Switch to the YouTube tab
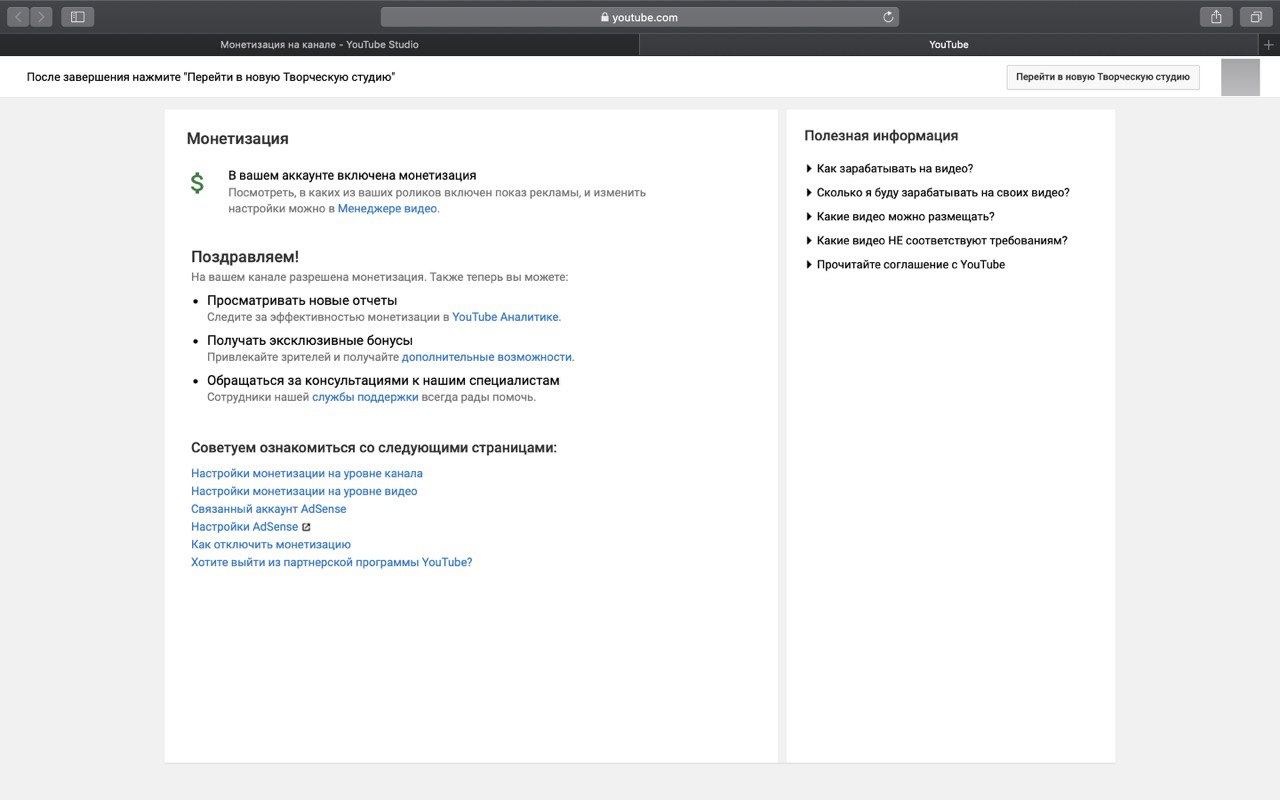Image resolution: width=1280 pixels, height=800 pixels. tap(949, 45)
